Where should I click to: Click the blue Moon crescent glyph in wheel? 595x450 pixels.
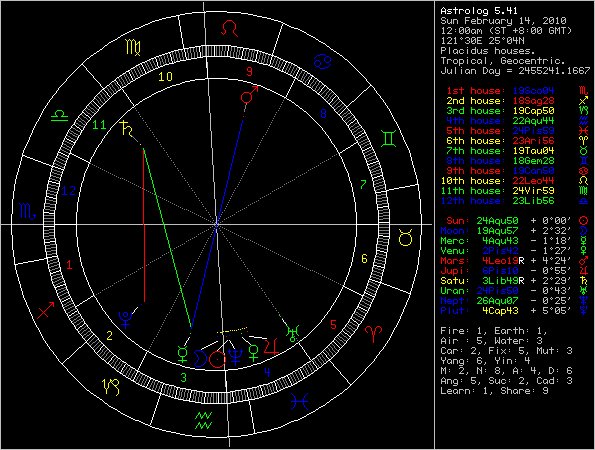[200, 359]
